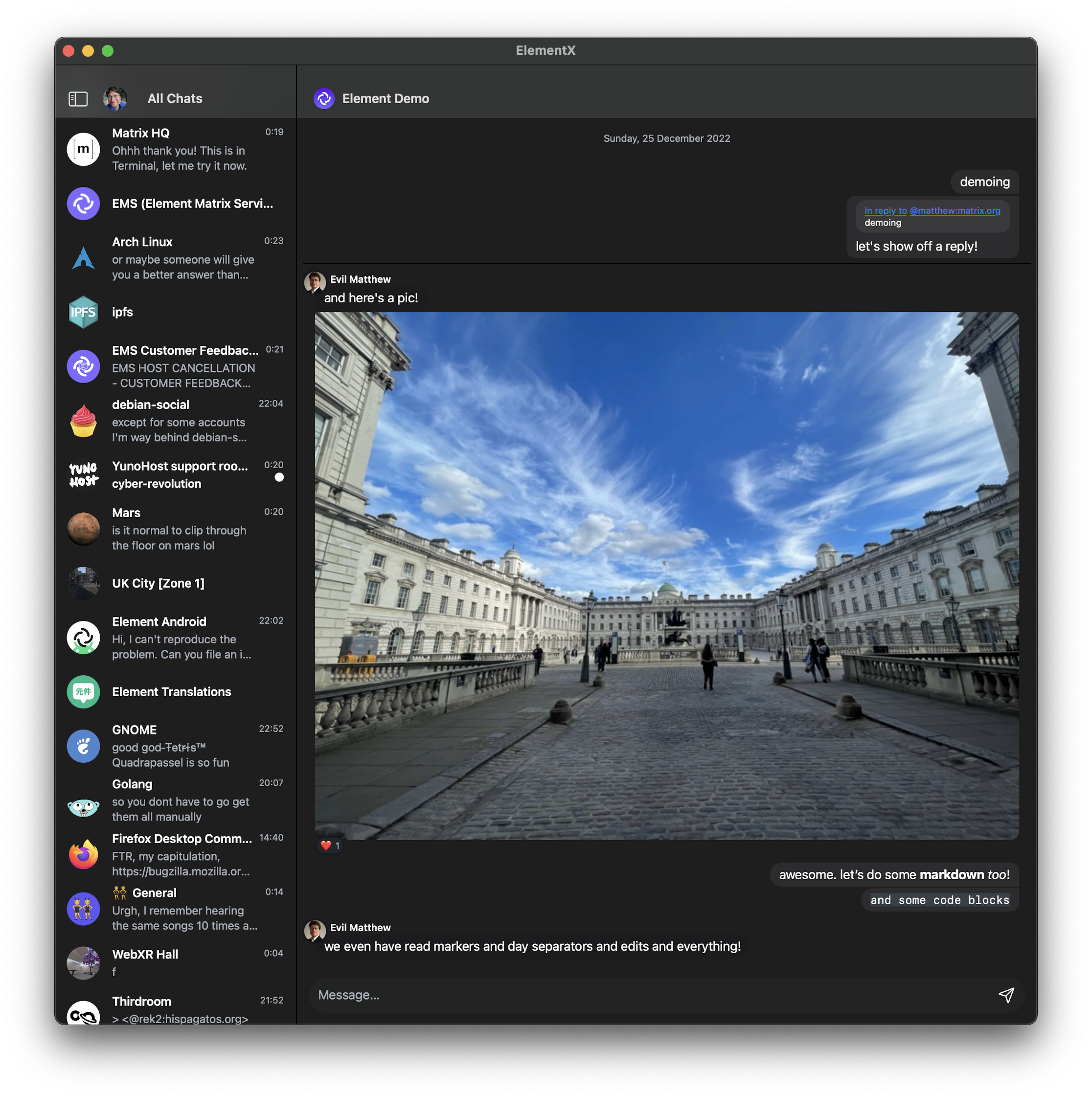Open Matrix HQ room avatar
The image size is (1092, 1097).
coord(84,149)
